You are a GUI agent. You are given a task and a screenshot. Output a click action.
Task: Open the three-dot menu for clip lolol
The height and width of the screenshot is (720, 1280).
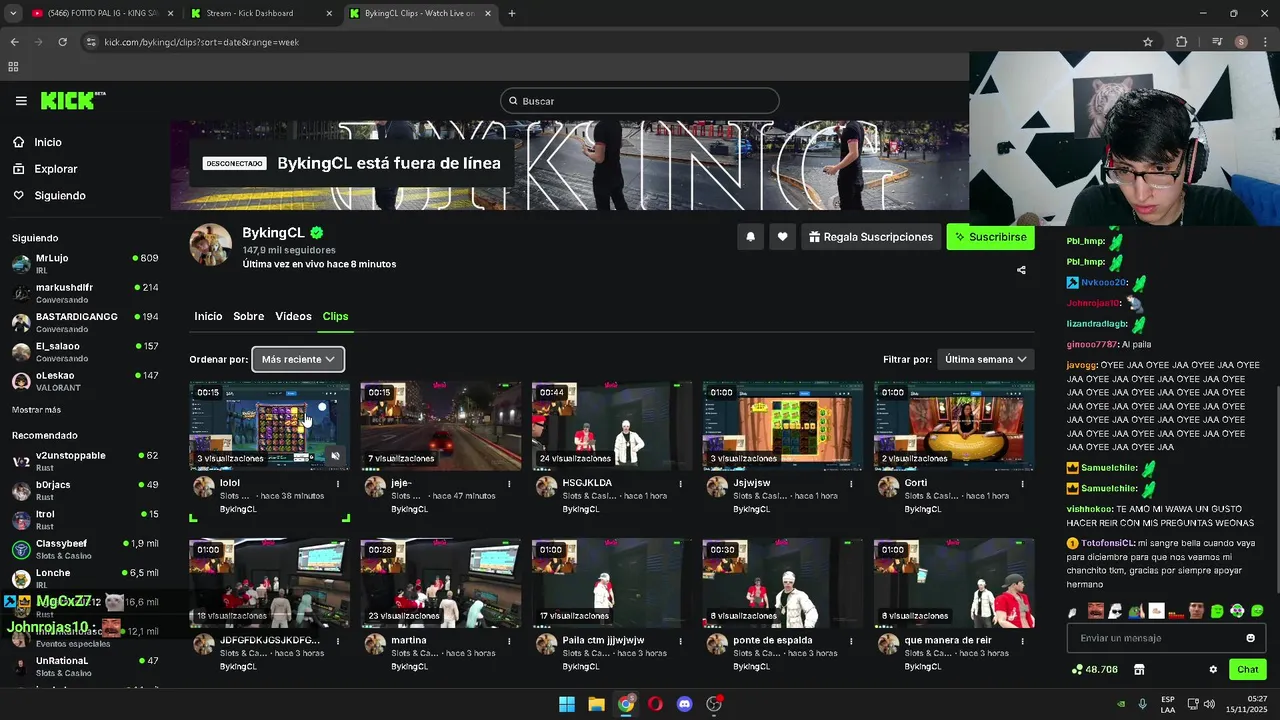point(338,484)
